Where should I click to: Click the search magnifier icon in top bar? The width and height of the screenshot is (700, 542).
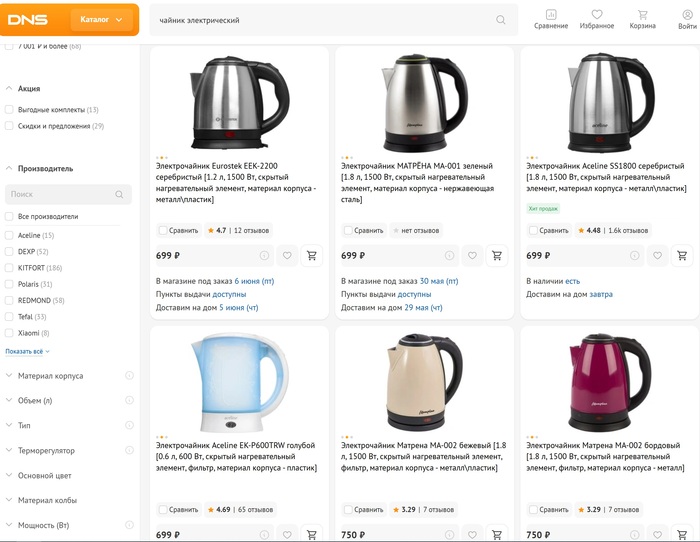pyautogui.click(x=501, y=20)
